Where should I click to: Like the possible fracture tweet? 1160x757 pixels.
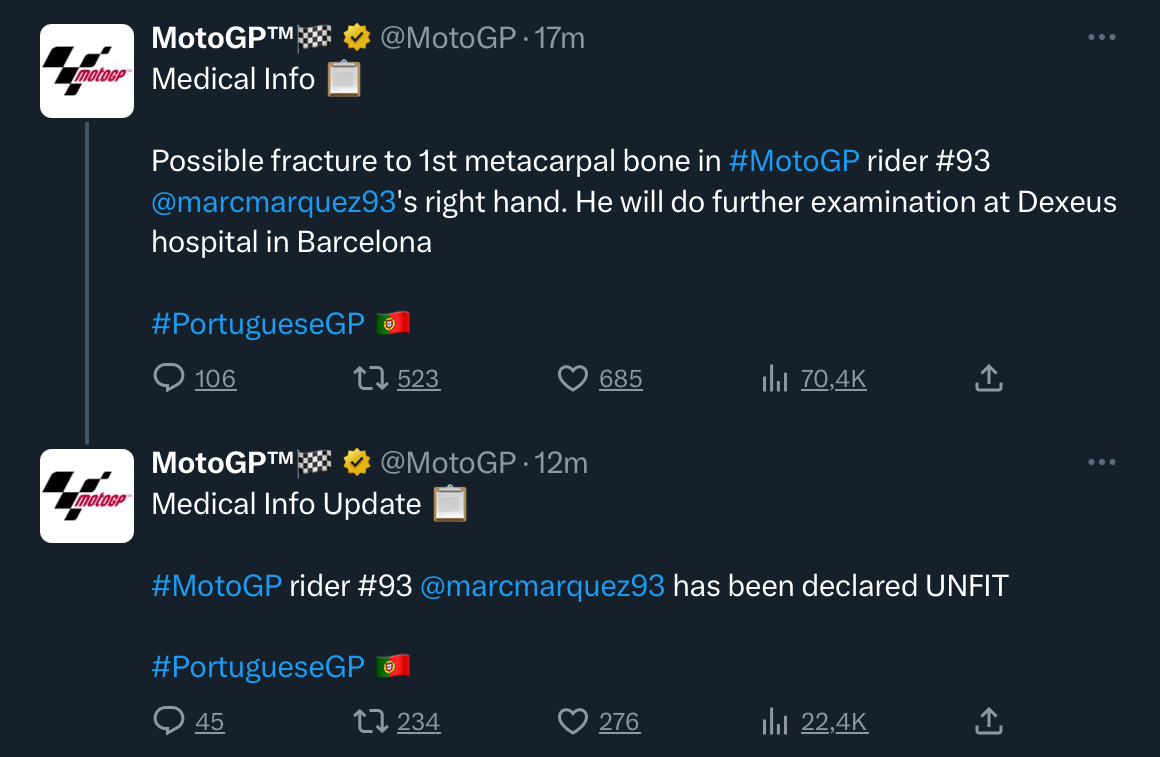[x=572, y=378]
